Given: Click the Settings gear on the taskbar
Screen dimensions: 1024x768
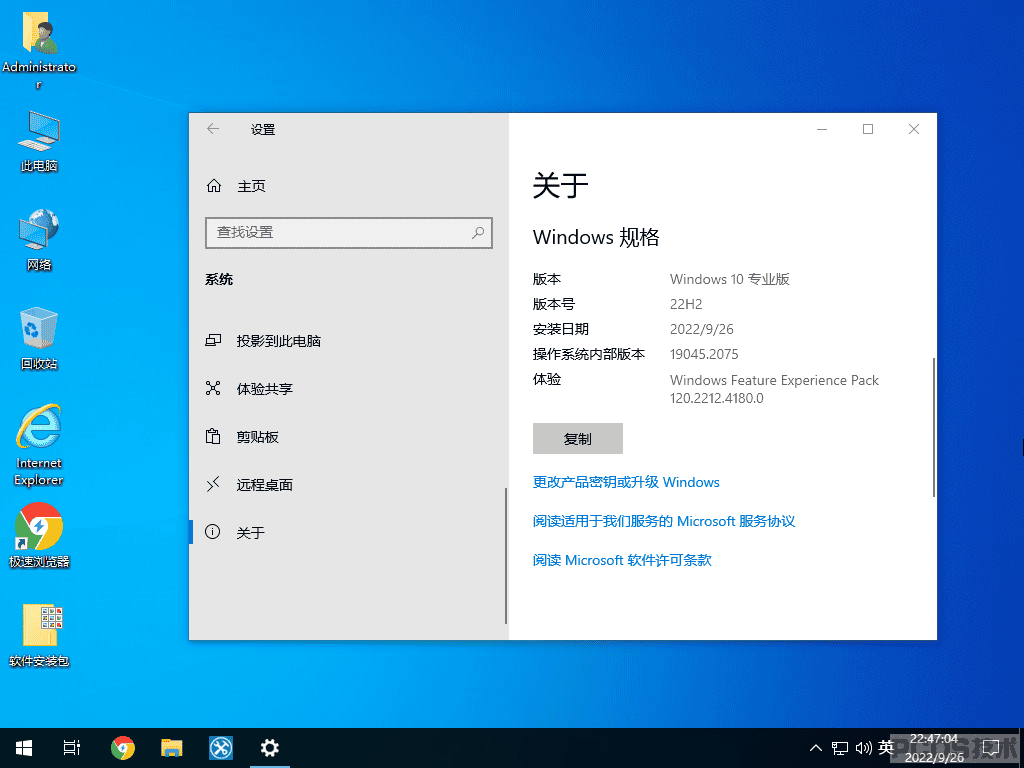Looking at the screenshot, I should (270, 748).
